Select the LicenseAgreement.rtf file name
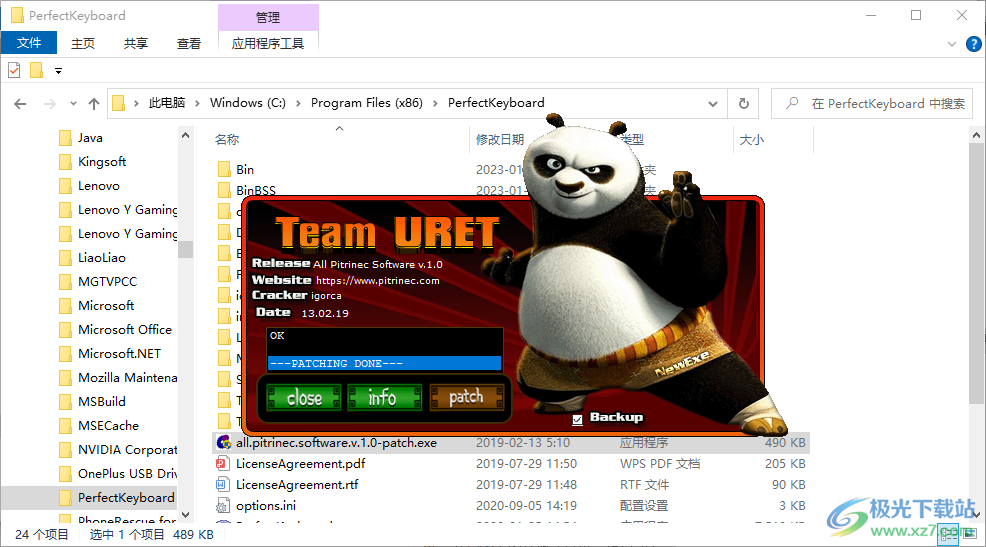This screenshot has width=986, height=547. 297,484
